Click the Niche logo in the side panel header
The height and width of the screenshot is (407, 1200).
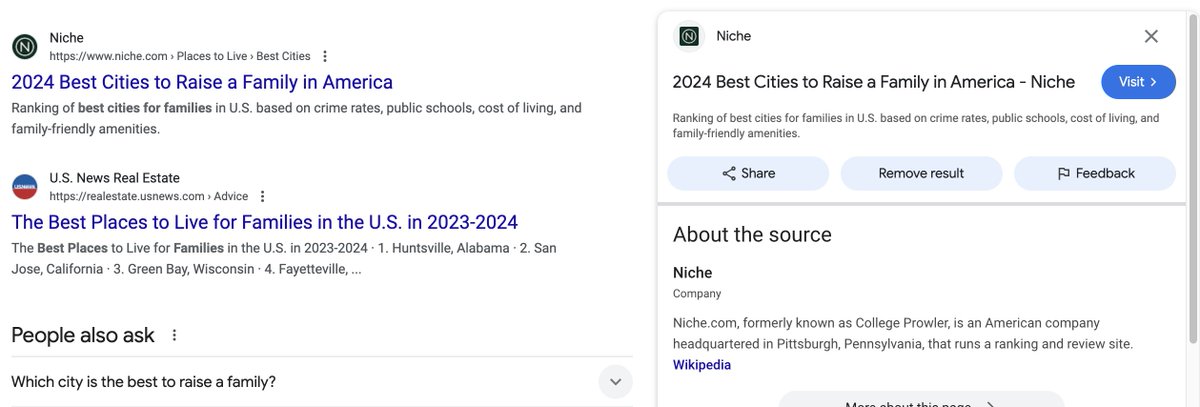click(x=689, y=36)
